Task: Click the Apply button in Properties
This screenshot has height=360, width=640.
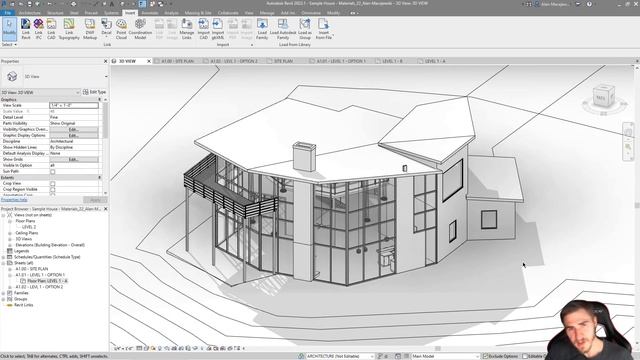Action: [x=95, y=200]
